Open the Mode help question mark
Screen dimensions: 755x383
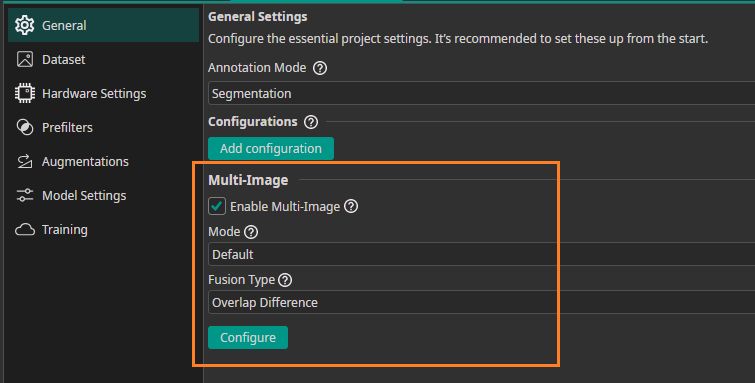(x=251, y=232)
